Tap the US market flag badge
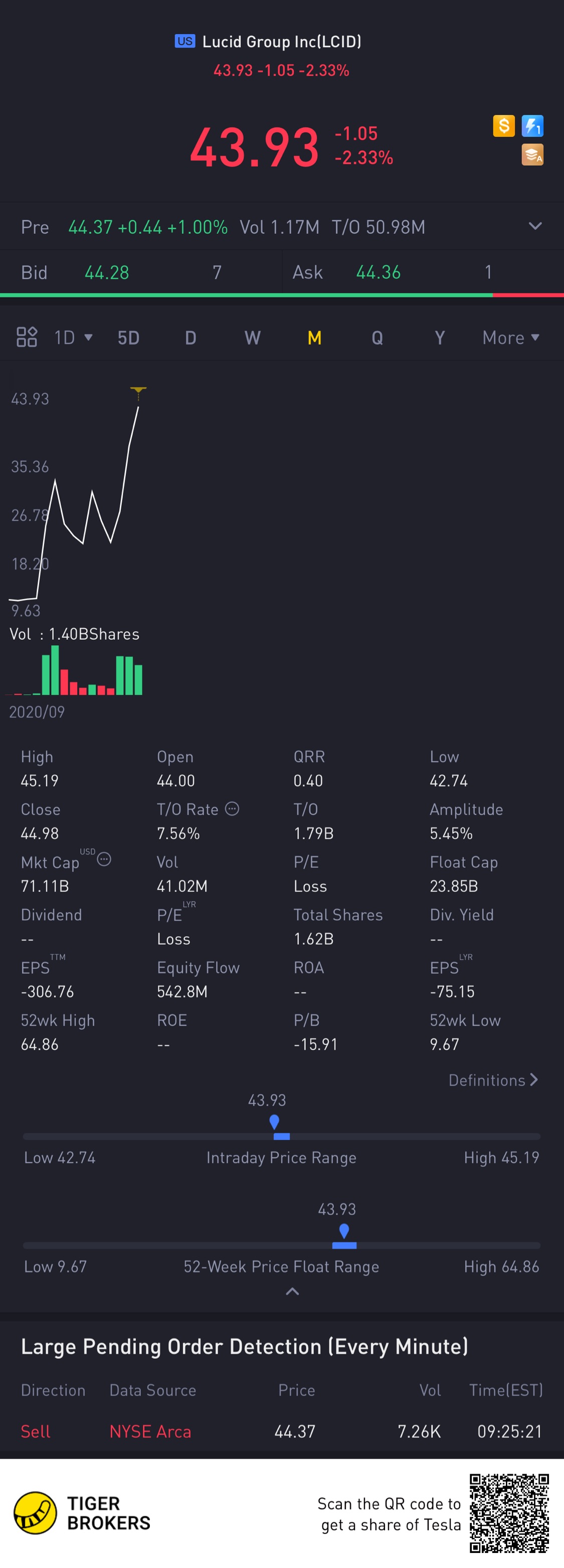Viewport: 564px width, 1568px height. click(185, 41)
